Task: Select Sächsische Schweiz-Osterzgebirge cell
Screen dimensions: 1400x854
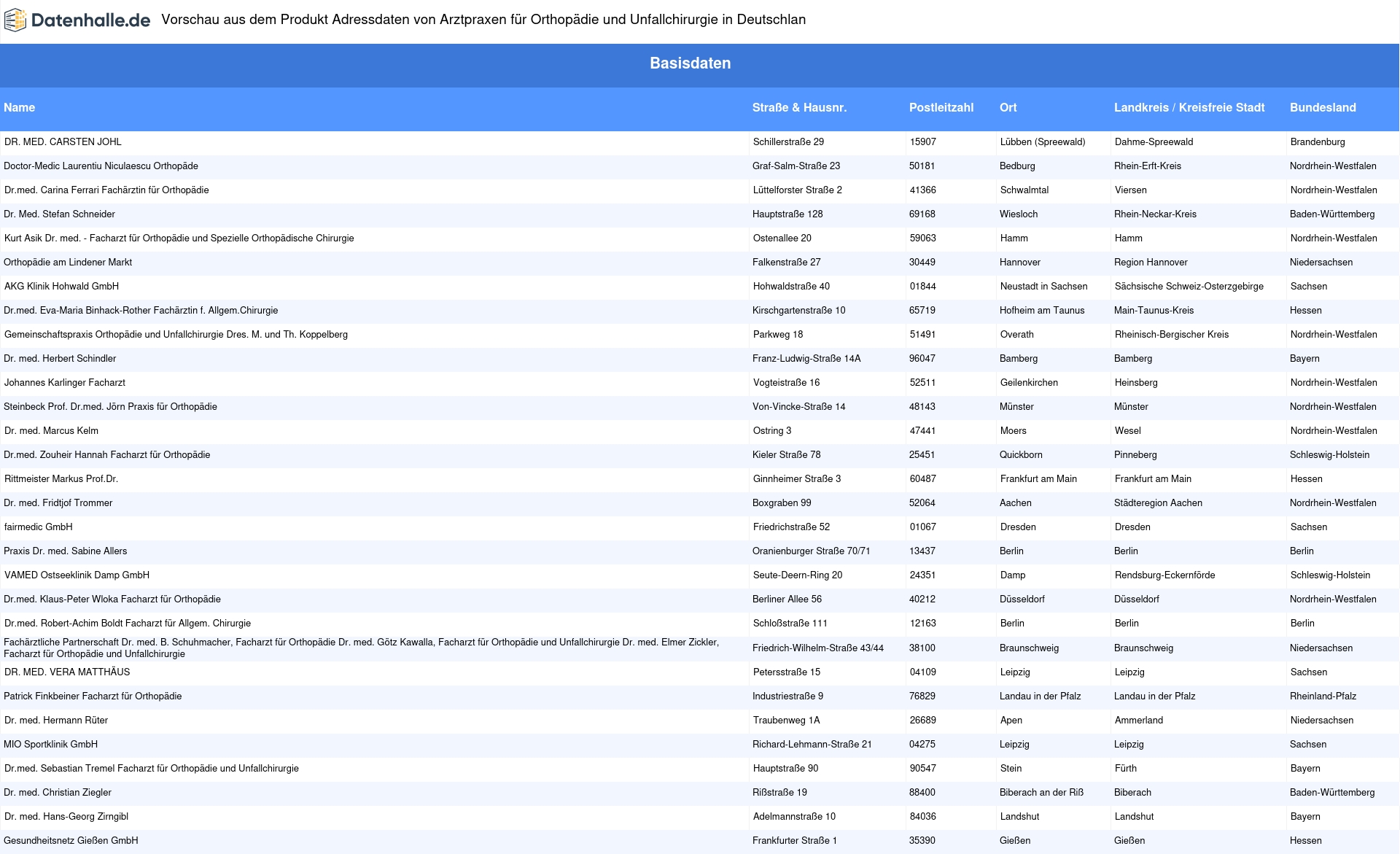Action: [1189, 287]
